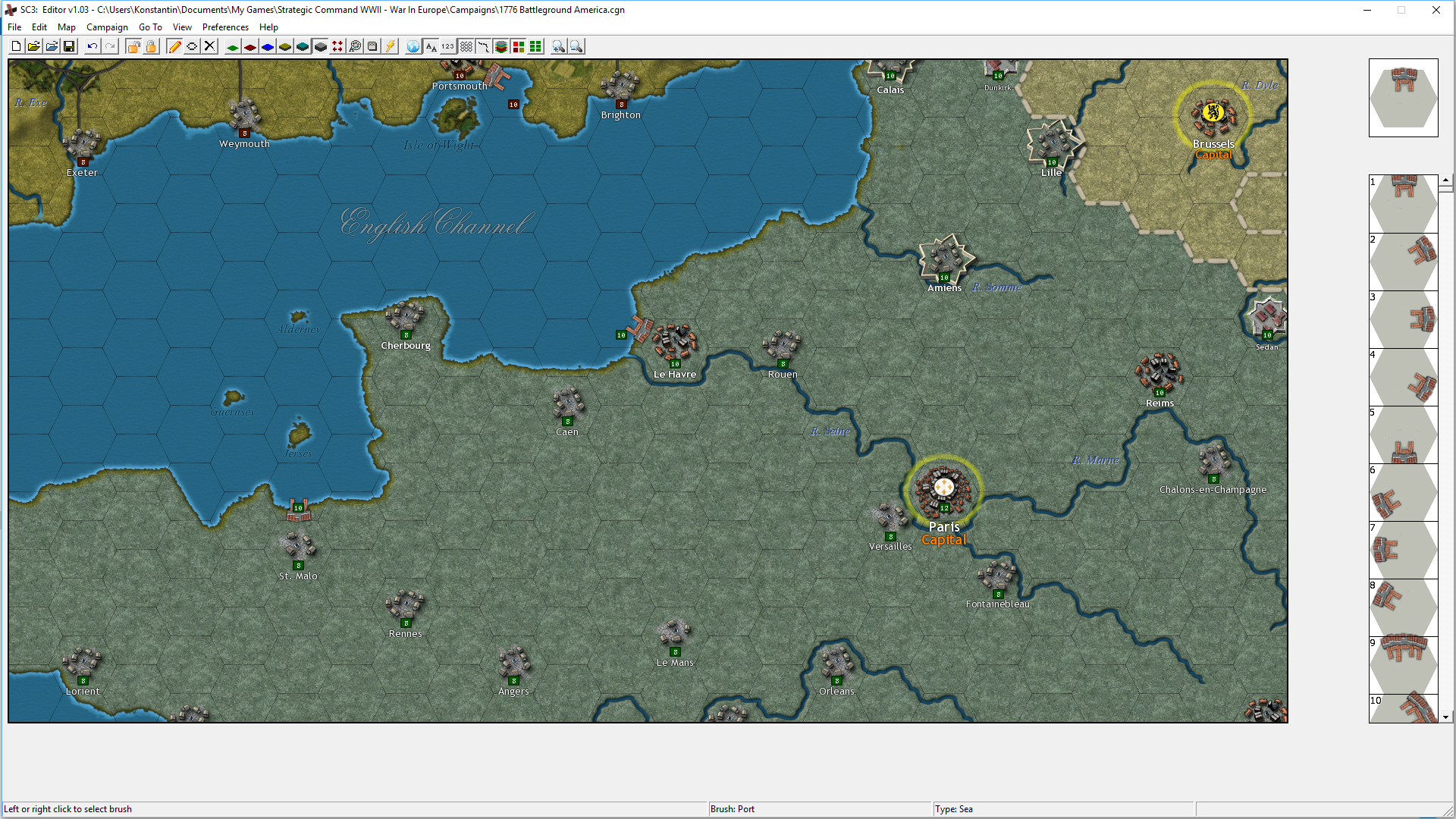Click the globe icon in toolbar

tap(413, 47)
